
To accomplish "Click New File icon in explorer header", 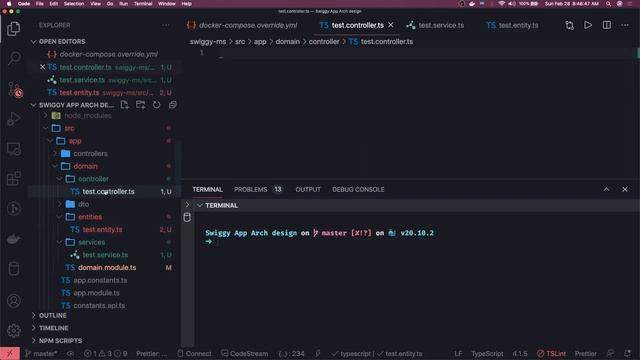I will 124,105.
